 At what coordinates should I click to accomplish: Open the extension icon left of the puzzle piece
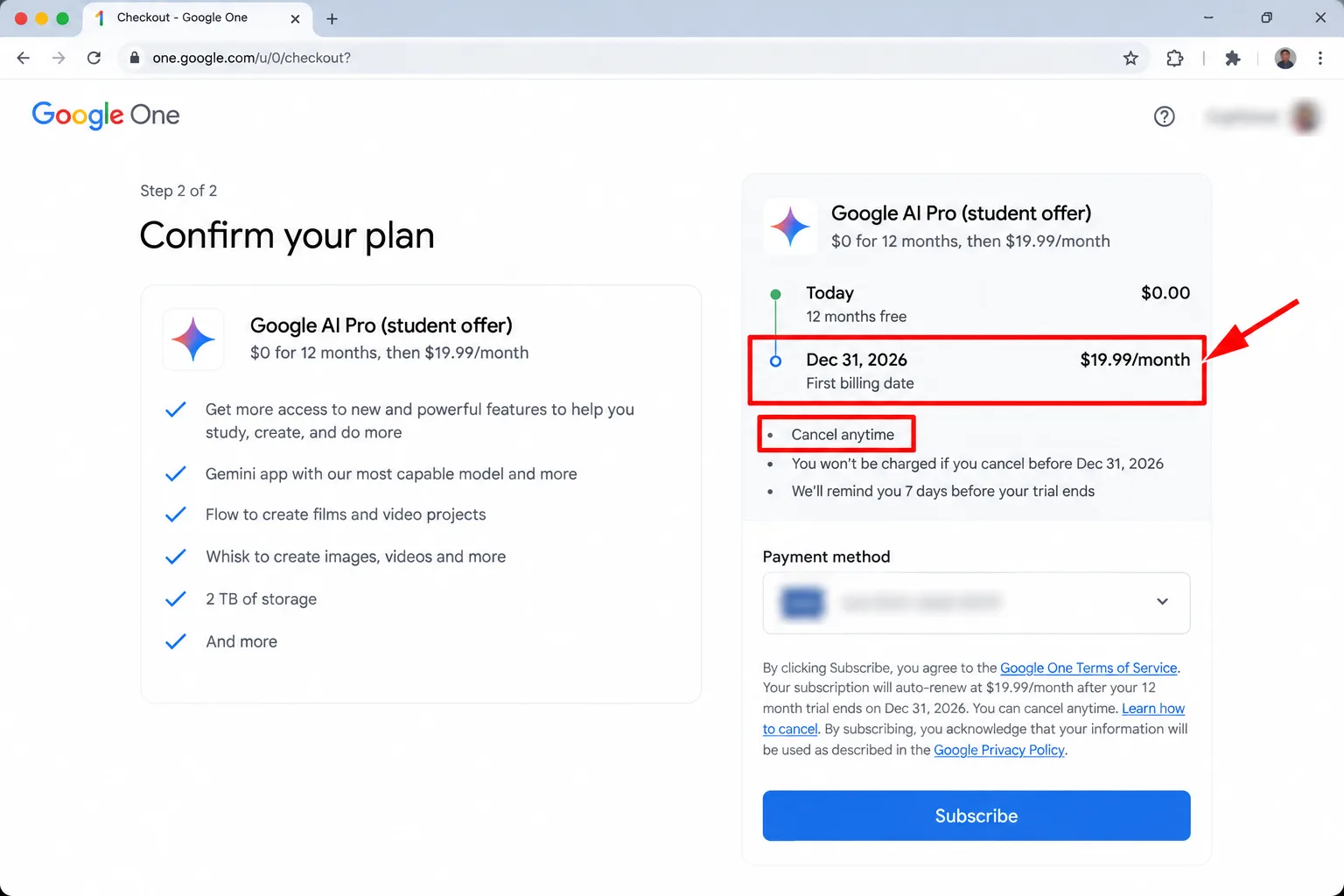(x=1175, y=58)
